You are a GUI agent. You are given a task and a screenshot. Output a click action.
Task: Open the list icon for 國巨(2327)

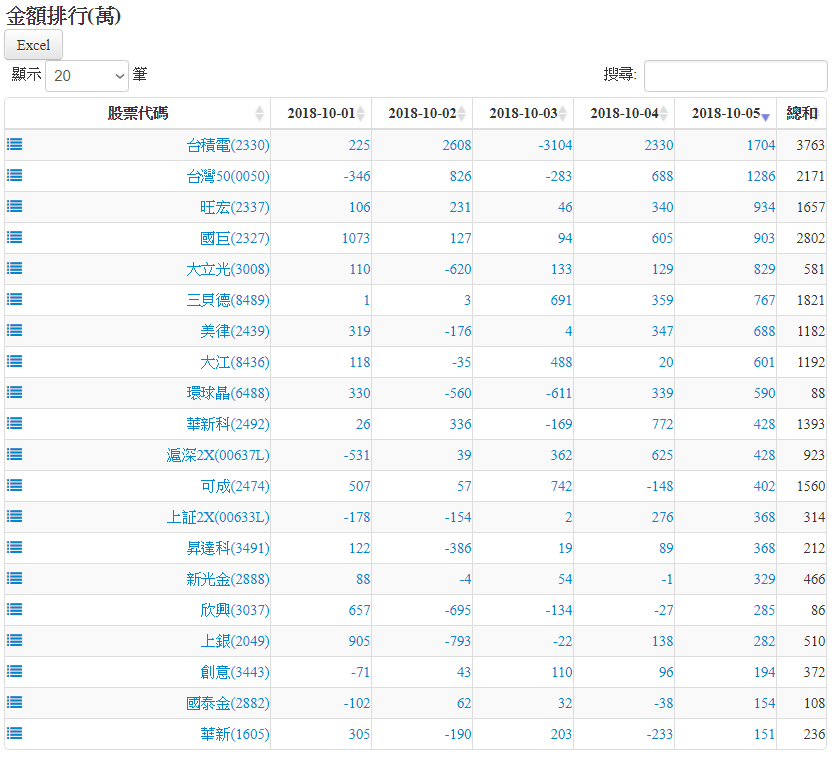click(15, 237)
